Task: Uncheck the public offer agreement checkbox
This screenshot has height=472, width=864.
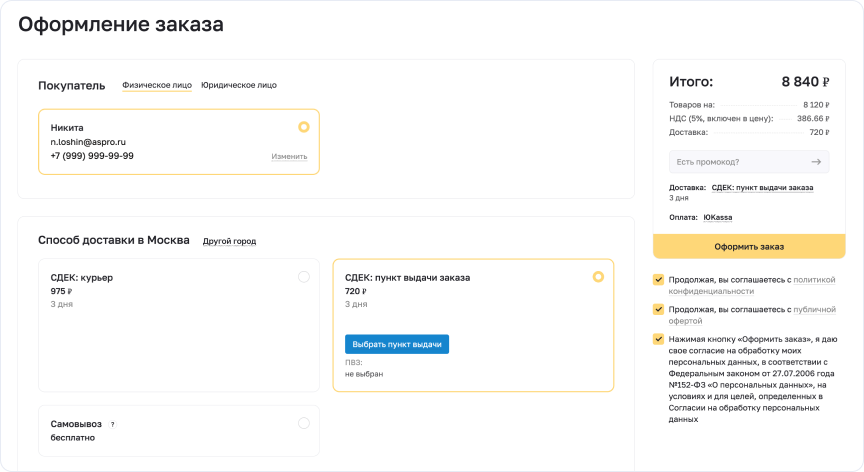Action: (658, 310)
